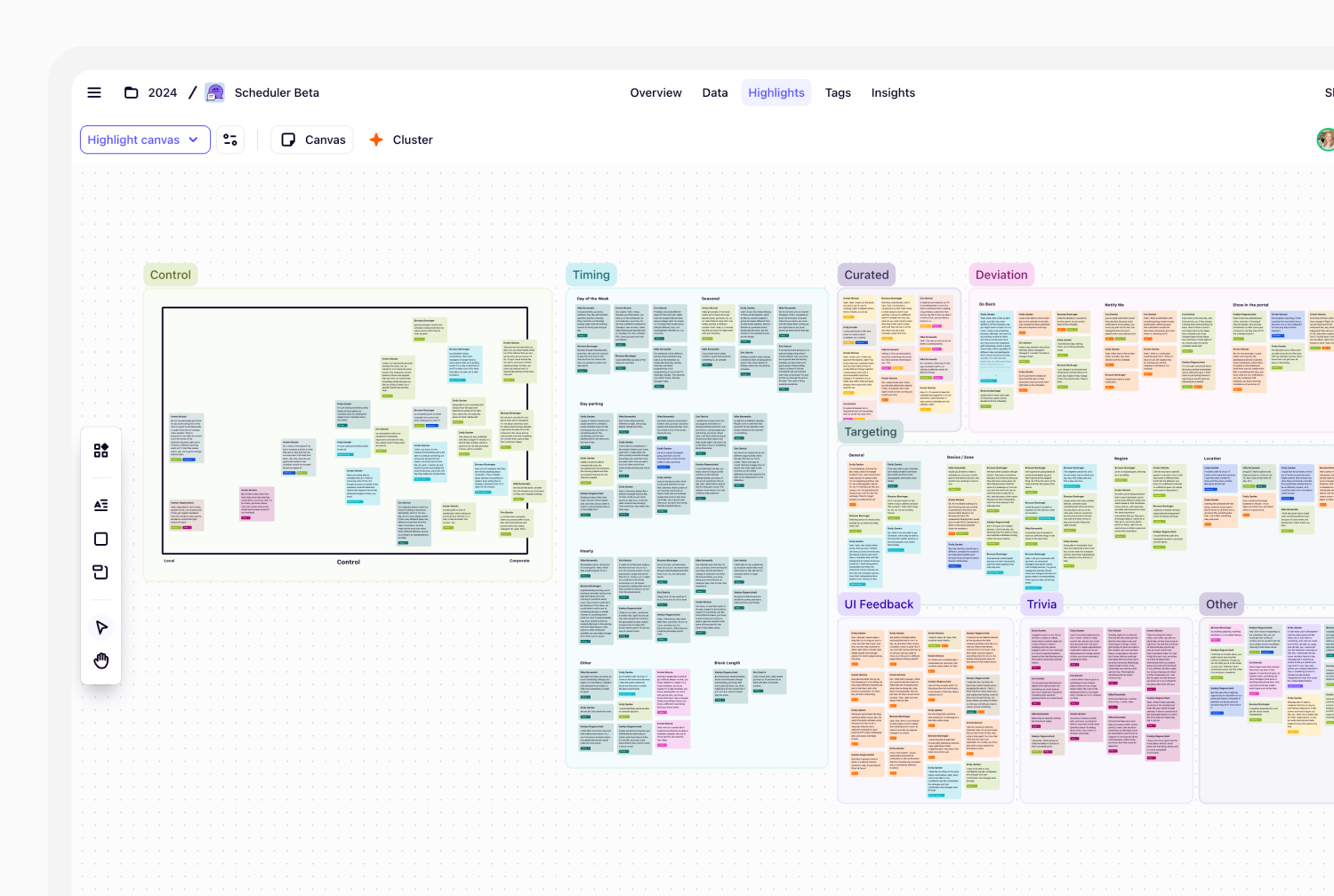Click the Canvas button
1334x896 pixels.
pyautogui.click(x=313, y=140)
